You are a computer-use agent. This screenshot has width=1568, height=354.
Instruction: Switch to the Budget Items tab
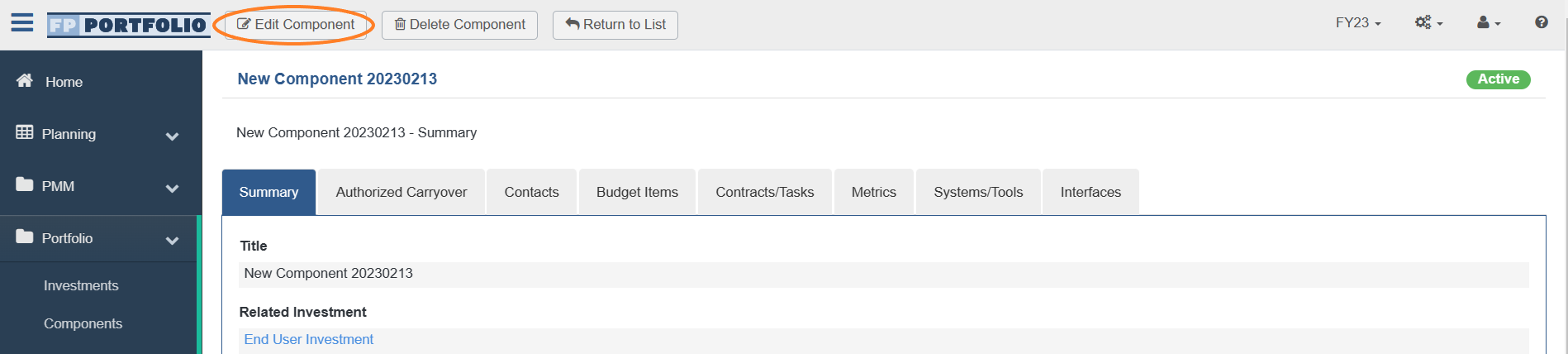click(637, 192)
